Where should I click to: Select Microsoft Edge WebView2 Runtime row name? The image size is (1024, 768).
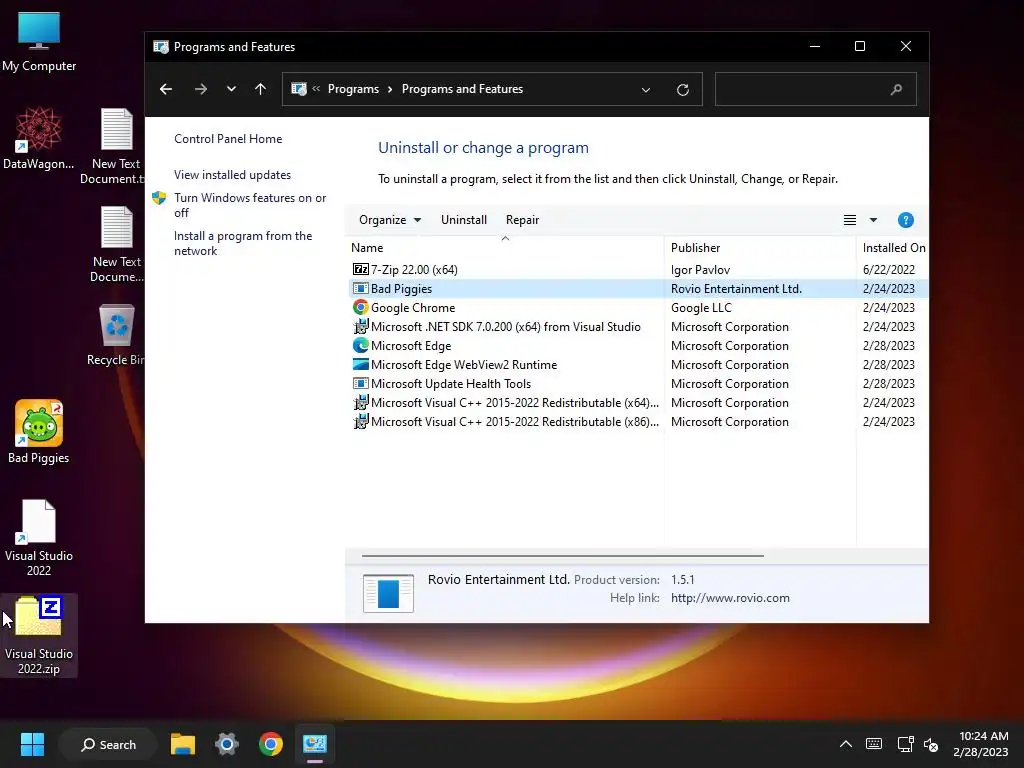(x=464, y=365)
